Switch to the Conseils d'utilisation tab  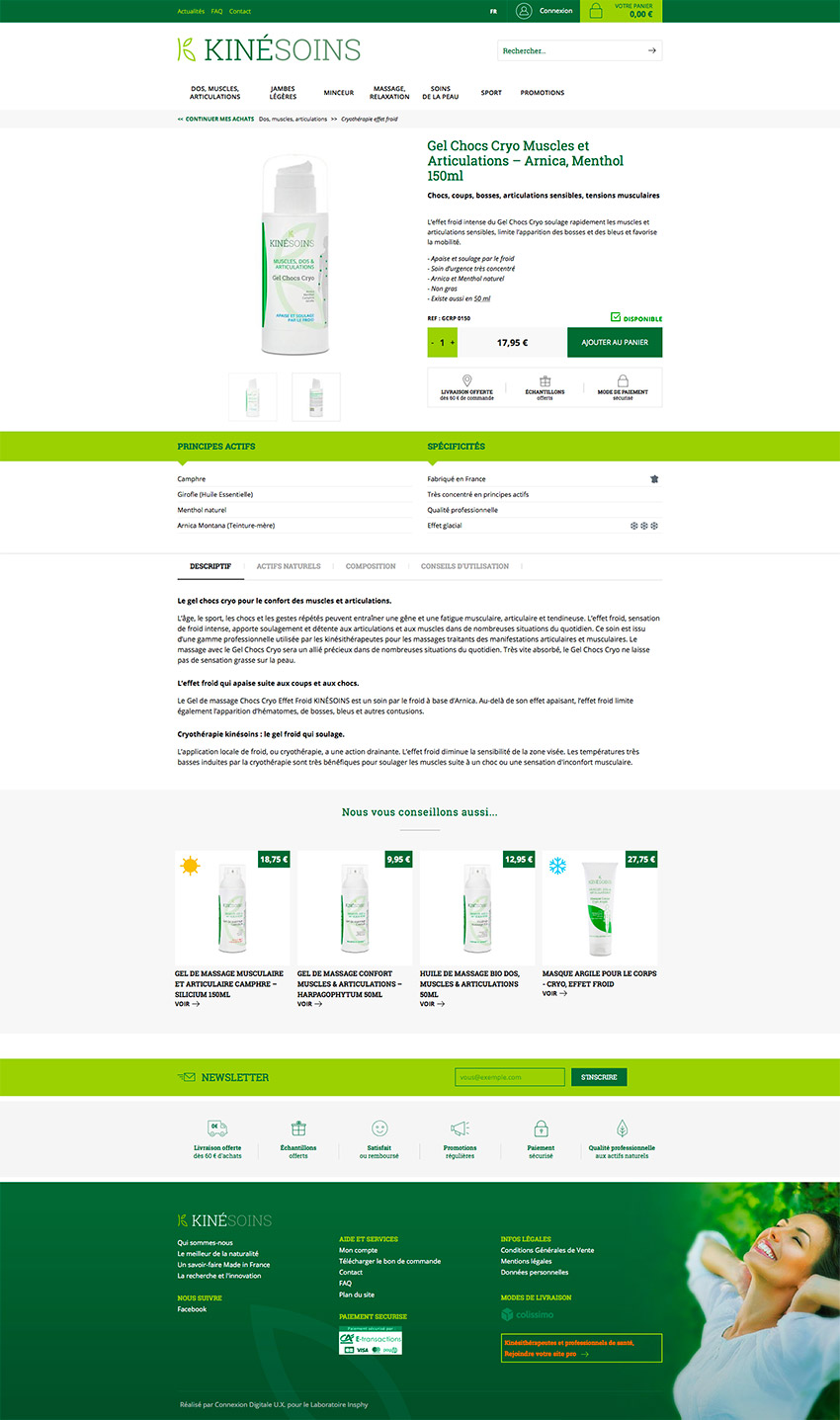click(464, 566)
